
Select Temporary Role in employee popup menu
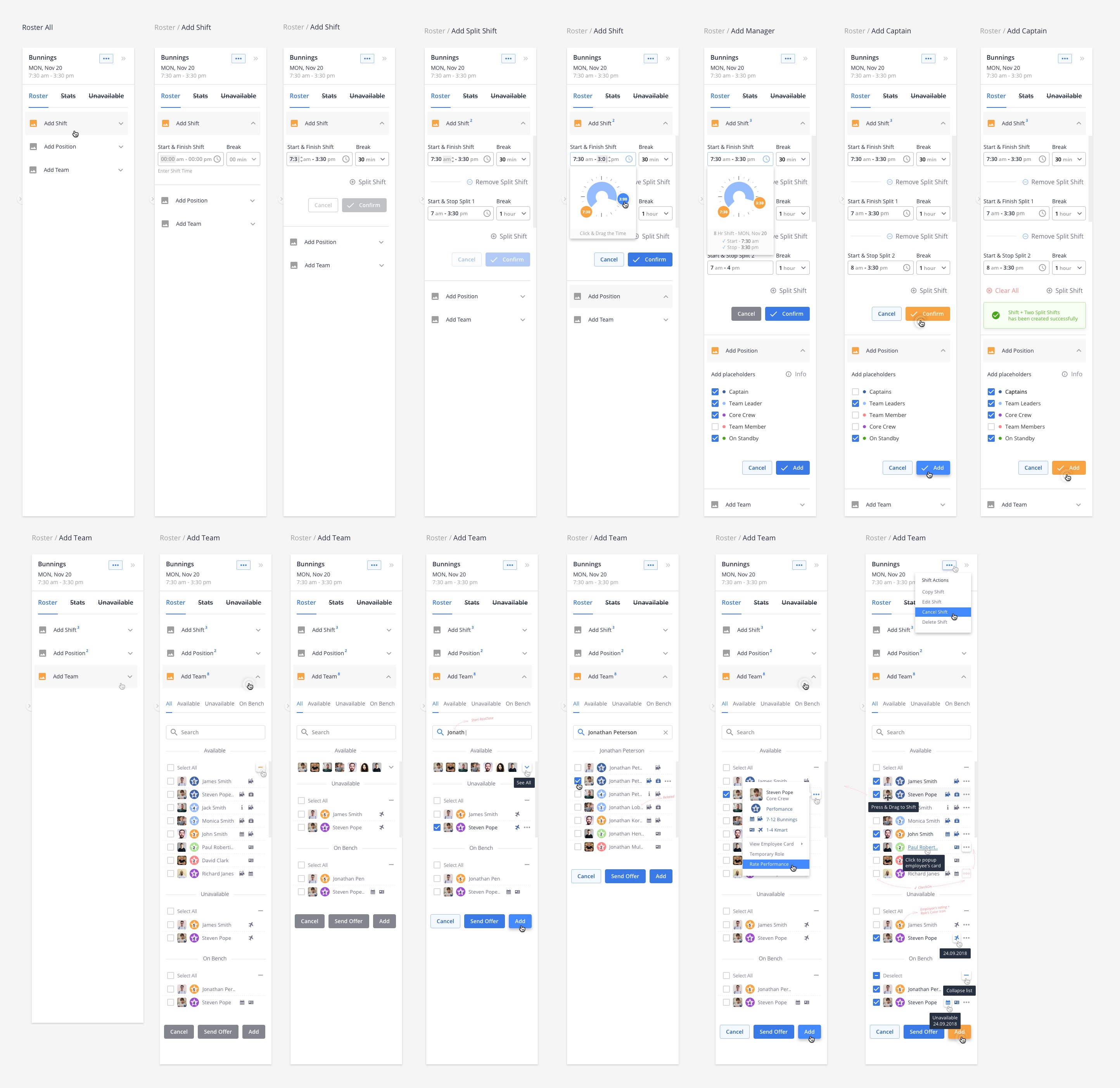coord(766,854)
